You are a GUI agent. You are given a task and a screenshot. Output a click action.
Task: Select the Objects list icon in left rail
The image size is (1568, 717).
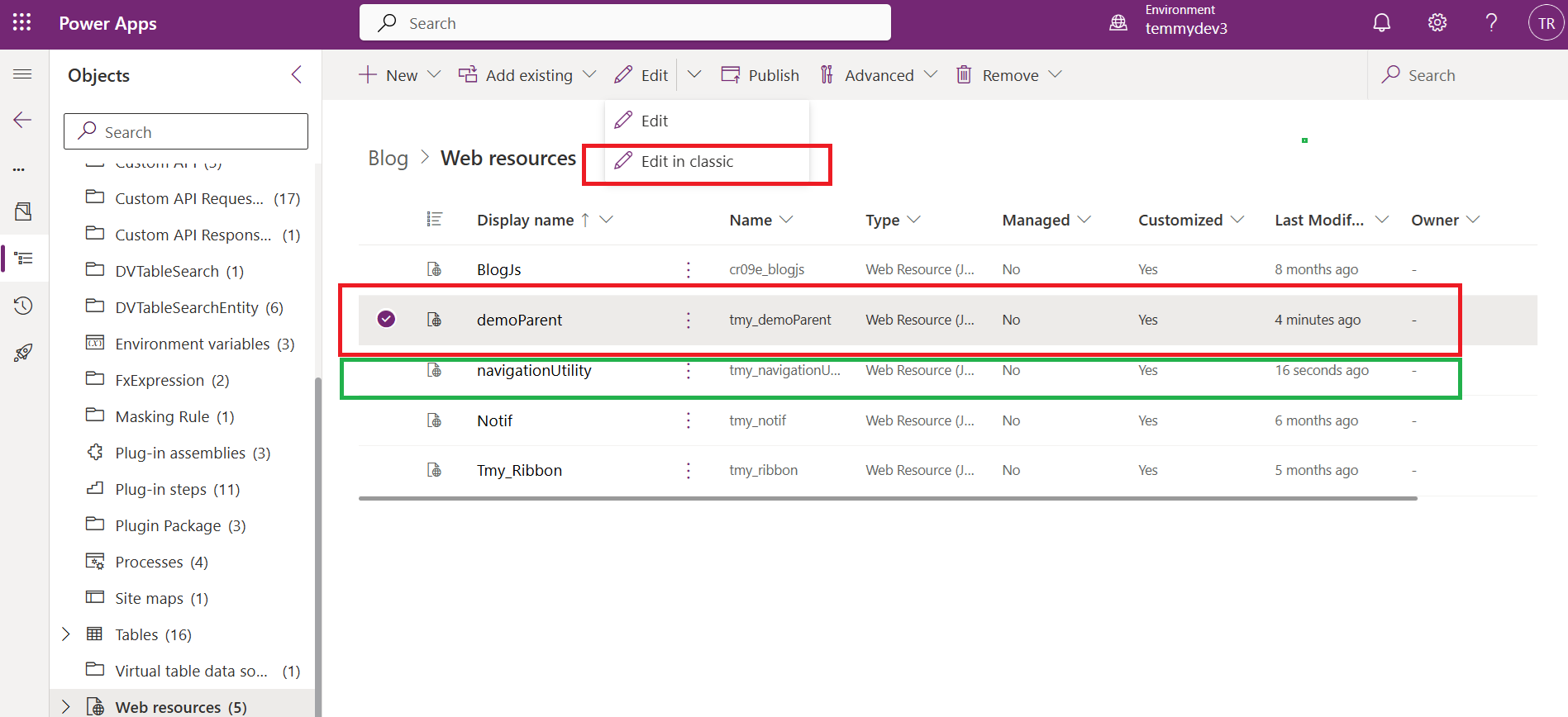[24, 259]
